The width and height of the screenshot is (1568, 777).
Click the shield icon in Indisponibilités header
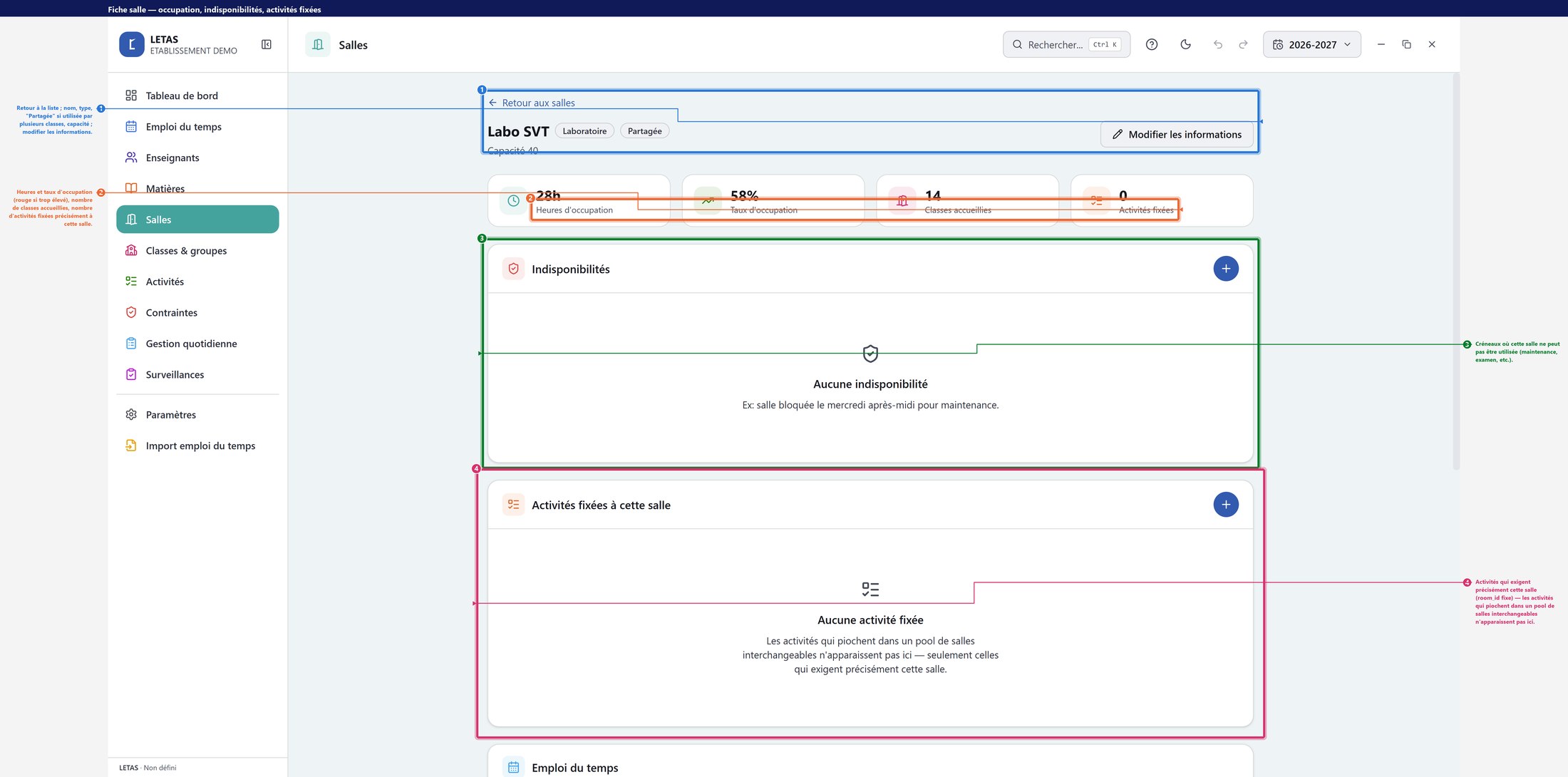click(513, 269)
